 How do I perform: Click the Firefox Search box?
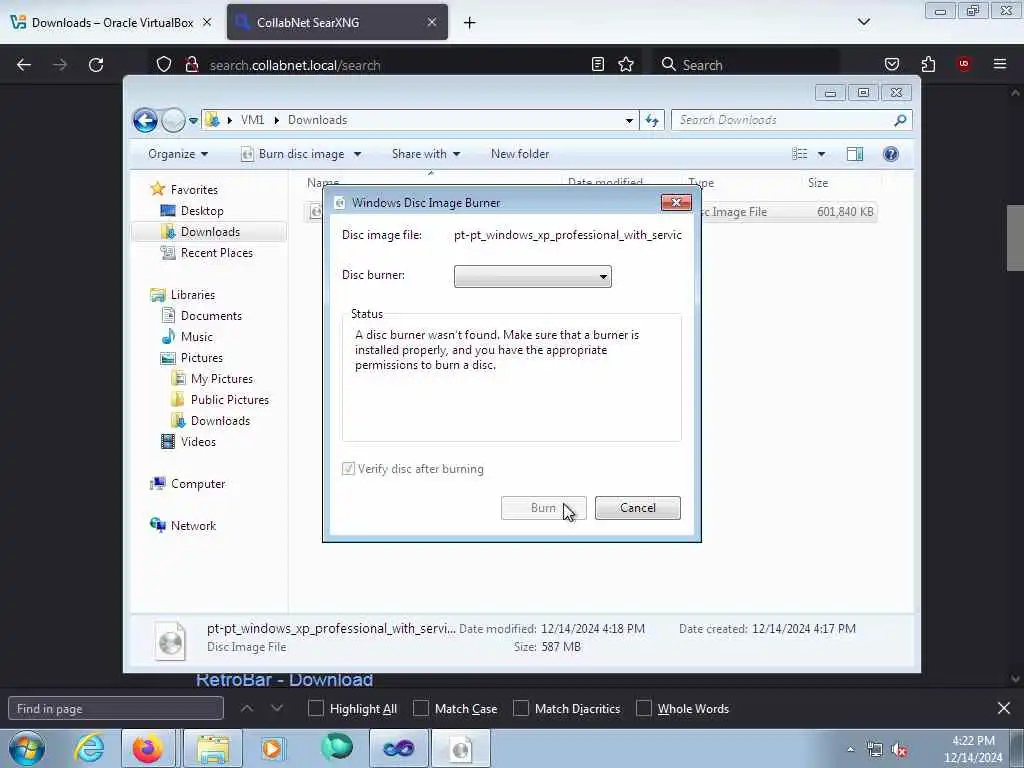[x=746, y=65]
